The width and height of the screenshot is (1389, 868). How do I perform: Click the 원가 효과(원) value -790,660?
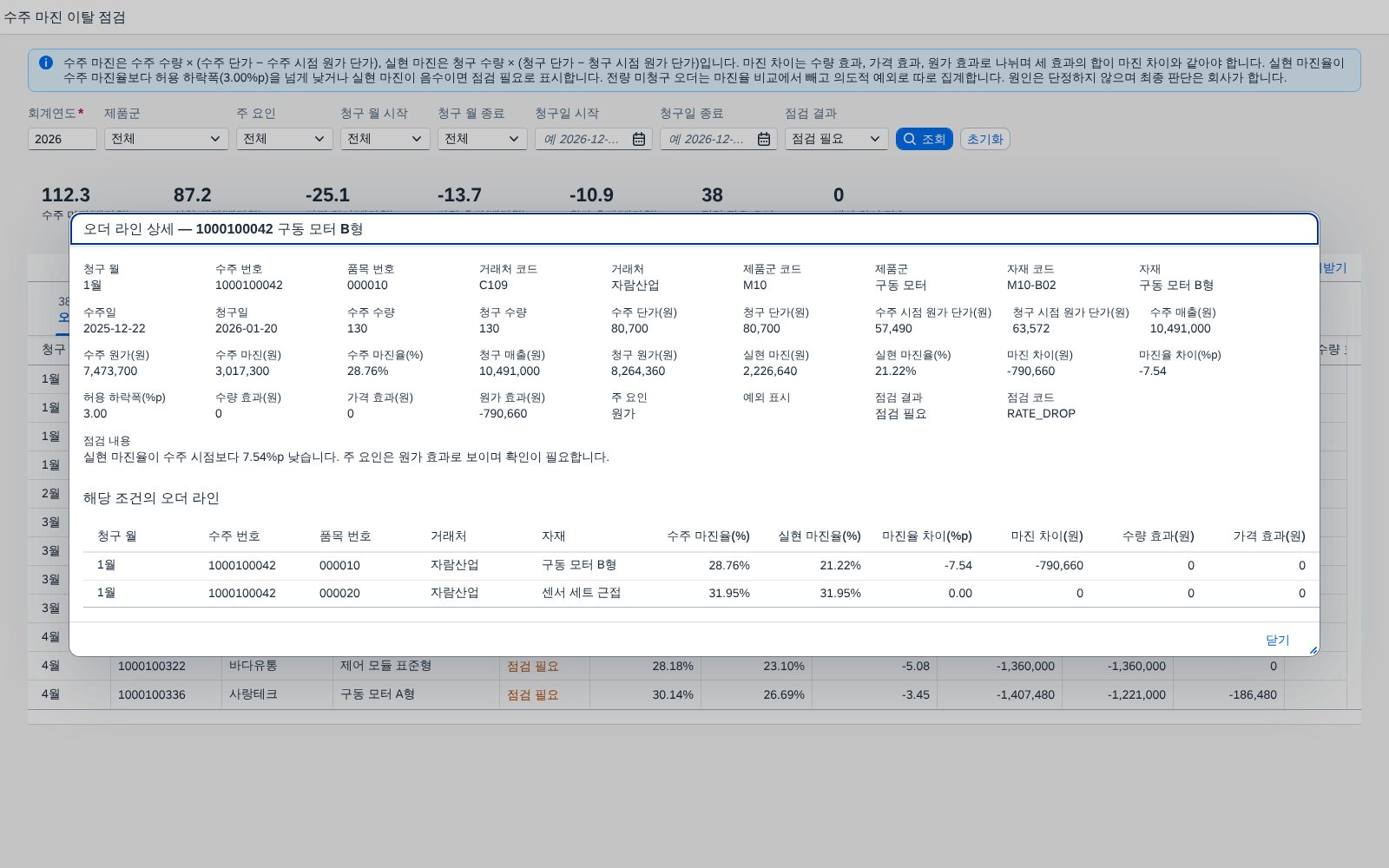pyautogui.click(x=504, y=413)
